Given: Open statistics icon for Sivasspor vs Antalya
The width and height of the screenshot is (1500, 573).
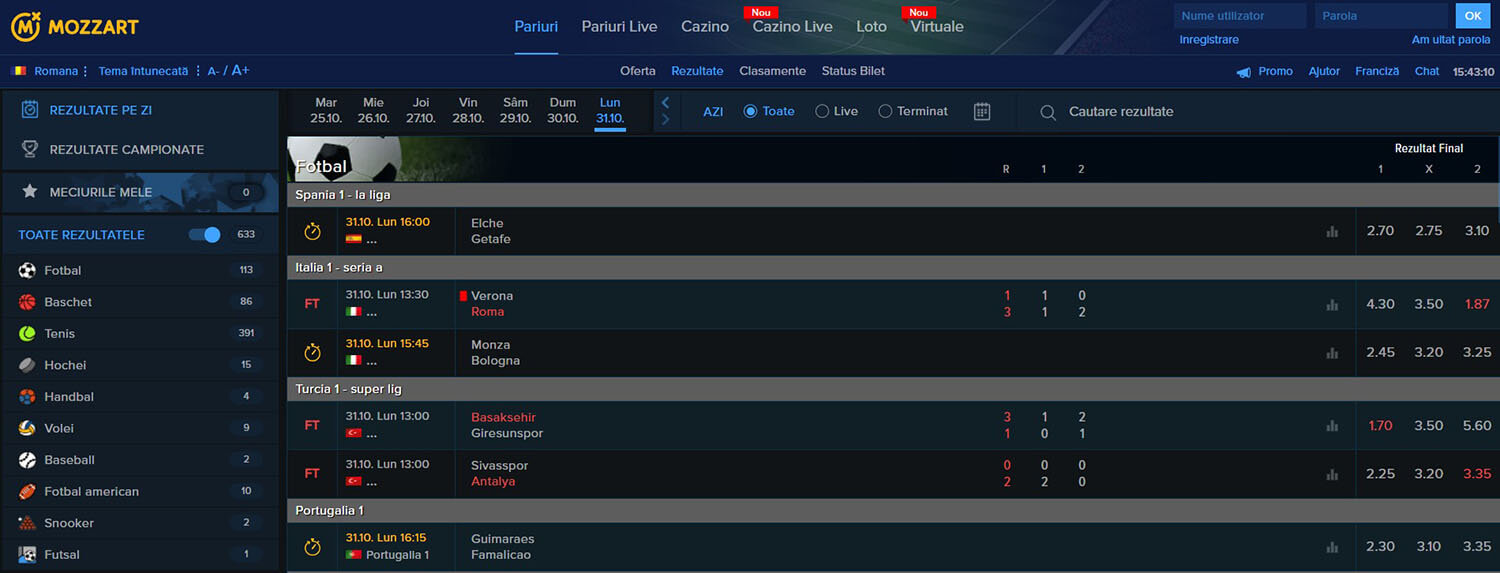Looking at the screenshot, I should point(1332,474).
